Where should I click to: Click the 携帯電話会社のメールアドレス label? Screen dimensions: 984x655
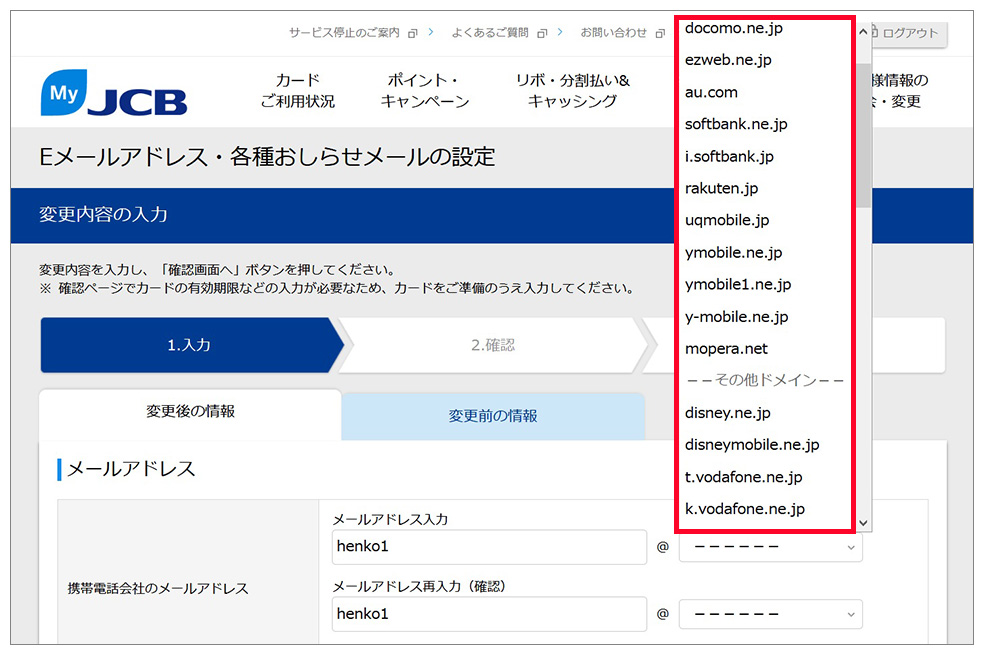click(x=158, y=588)
